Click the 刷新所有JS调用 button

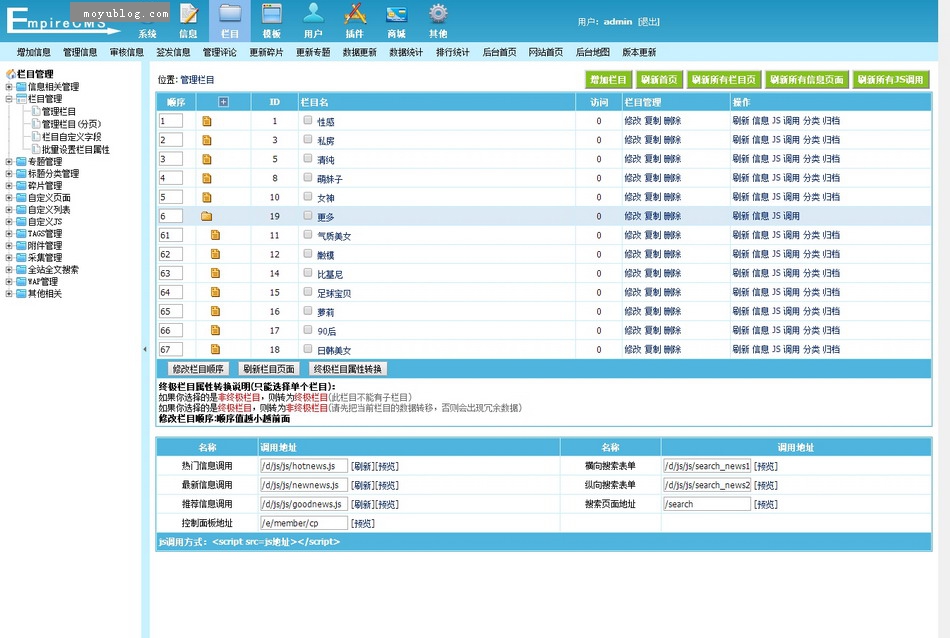click(x=891, y=79)
